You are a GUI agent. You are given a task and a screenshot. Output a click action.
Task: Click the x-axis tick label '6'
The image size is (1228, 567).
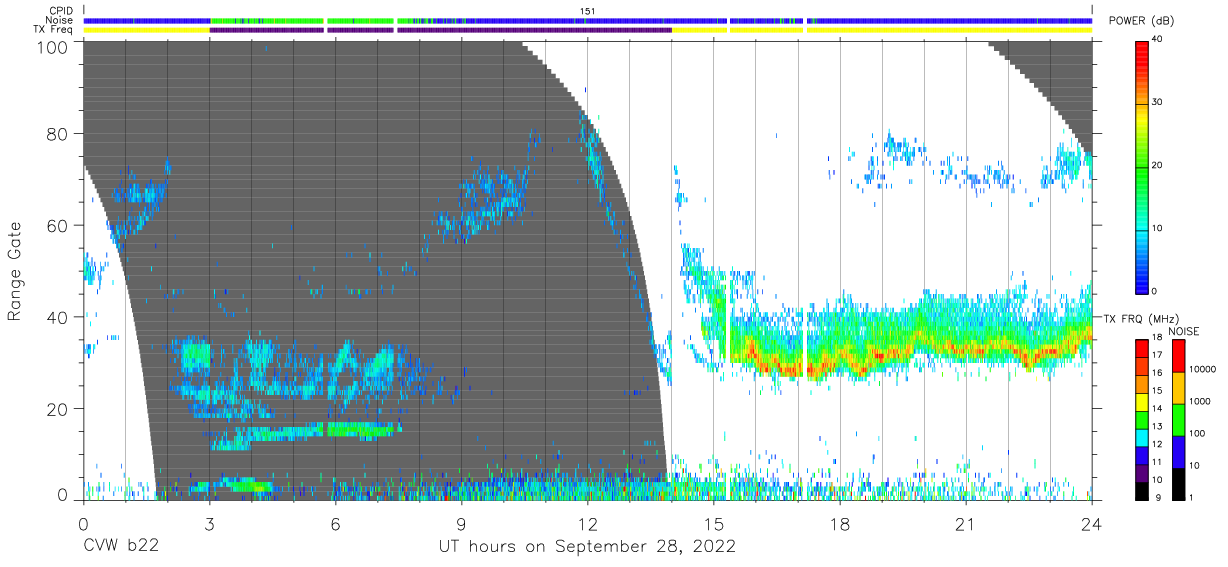coord(335,524)
